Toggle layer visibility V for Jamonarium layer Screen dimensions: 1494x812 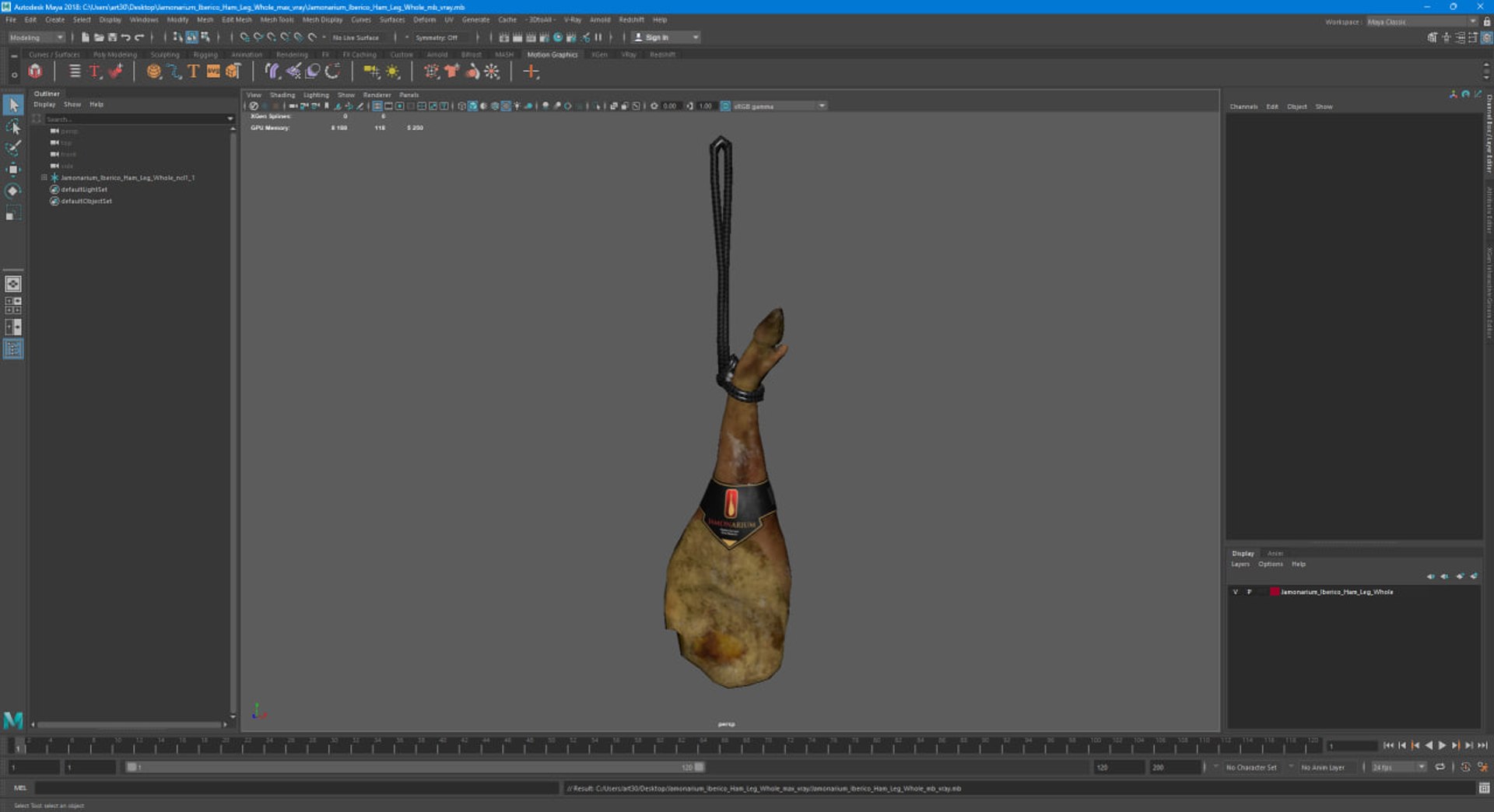[x=1235, y=592]
